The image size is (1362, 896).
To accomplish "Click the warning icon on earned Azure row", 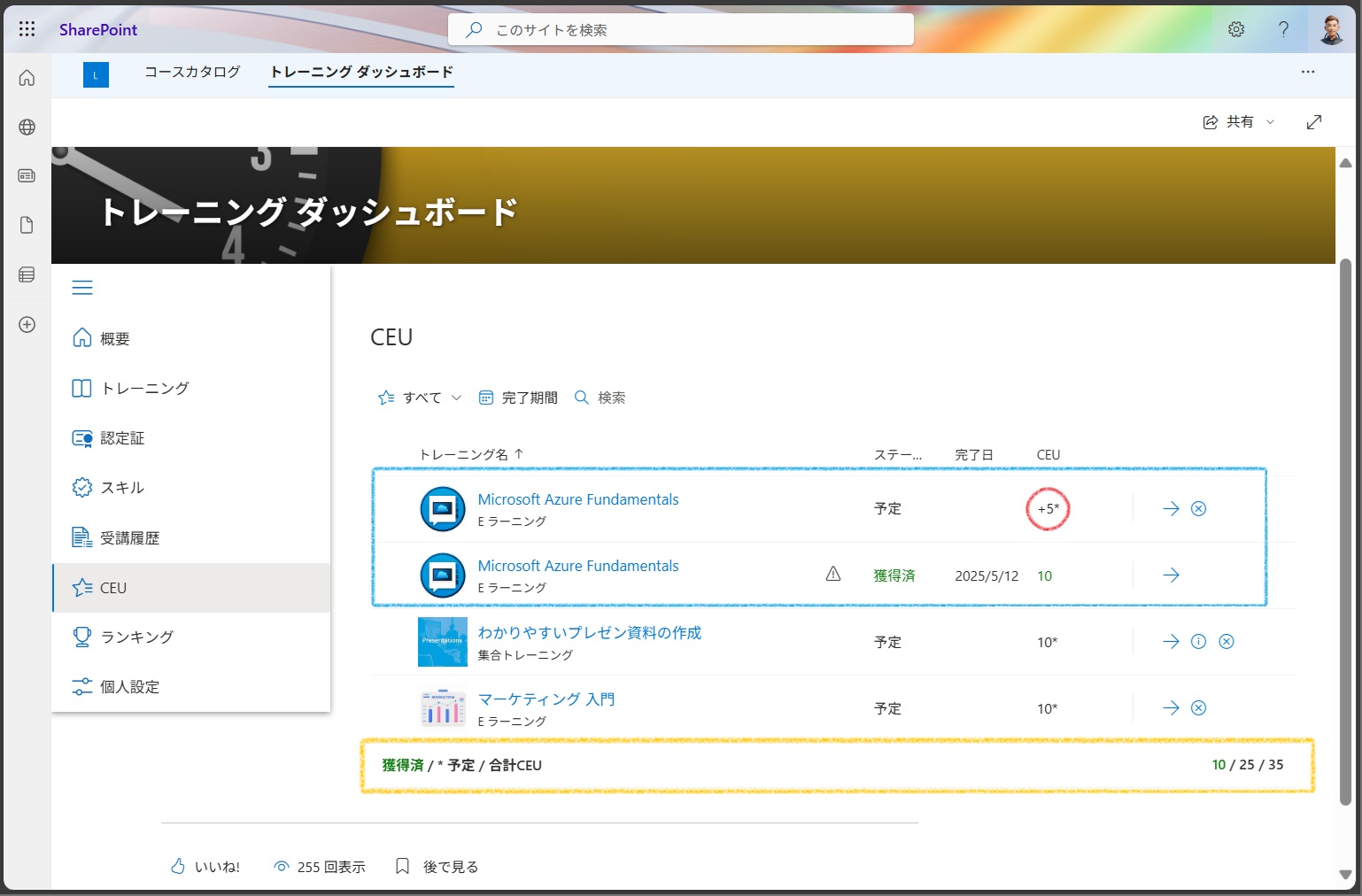I will [833, 574].
